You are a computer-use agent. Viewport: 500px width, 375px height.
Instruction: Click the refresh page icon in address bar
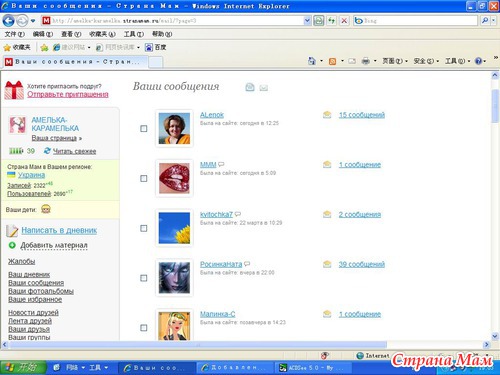331,21
